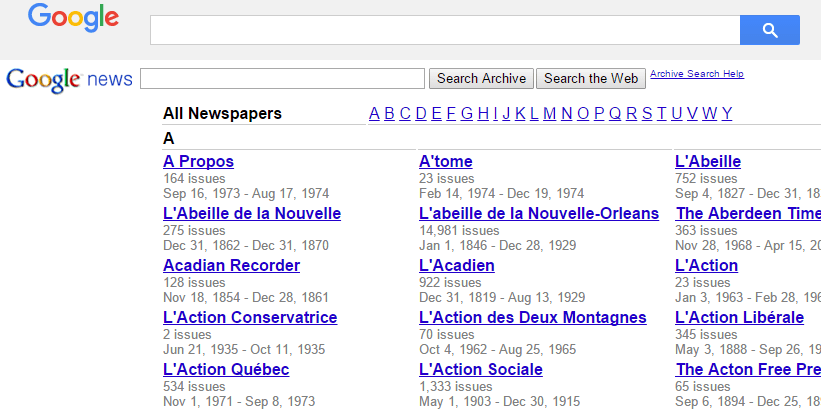821x414 pixels.
Task: Focus the top Google search box
Action: 445,30
